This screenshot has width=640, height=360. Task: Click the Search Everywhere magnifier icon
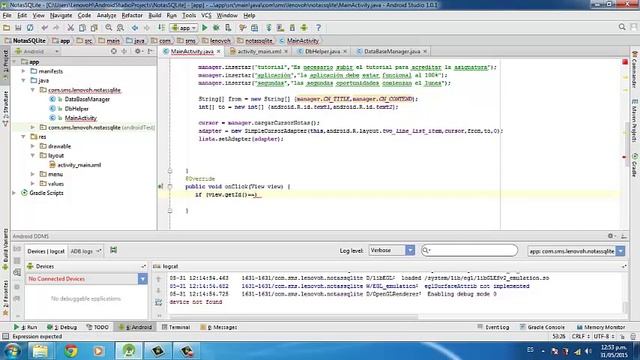[x=622, y=27]
